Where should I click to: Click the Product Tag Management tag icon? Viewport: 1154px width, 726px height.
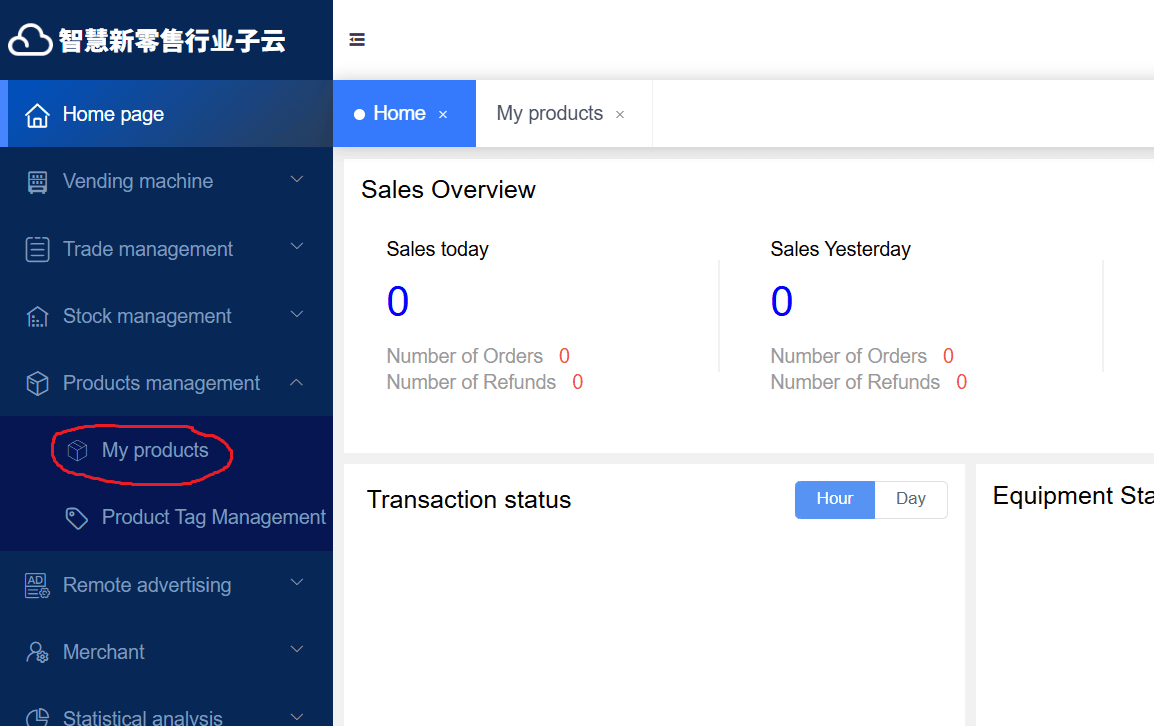(x=76, y=518)
